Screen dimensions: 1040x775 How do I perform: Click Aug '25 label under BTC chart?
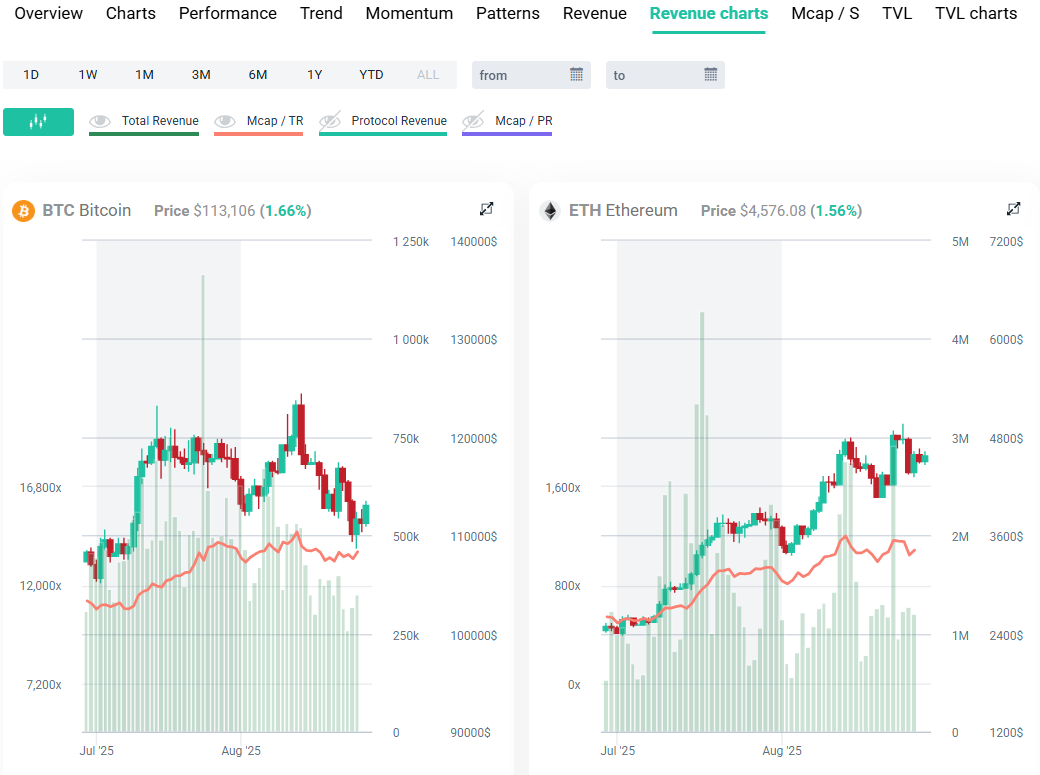coord(241,750)
